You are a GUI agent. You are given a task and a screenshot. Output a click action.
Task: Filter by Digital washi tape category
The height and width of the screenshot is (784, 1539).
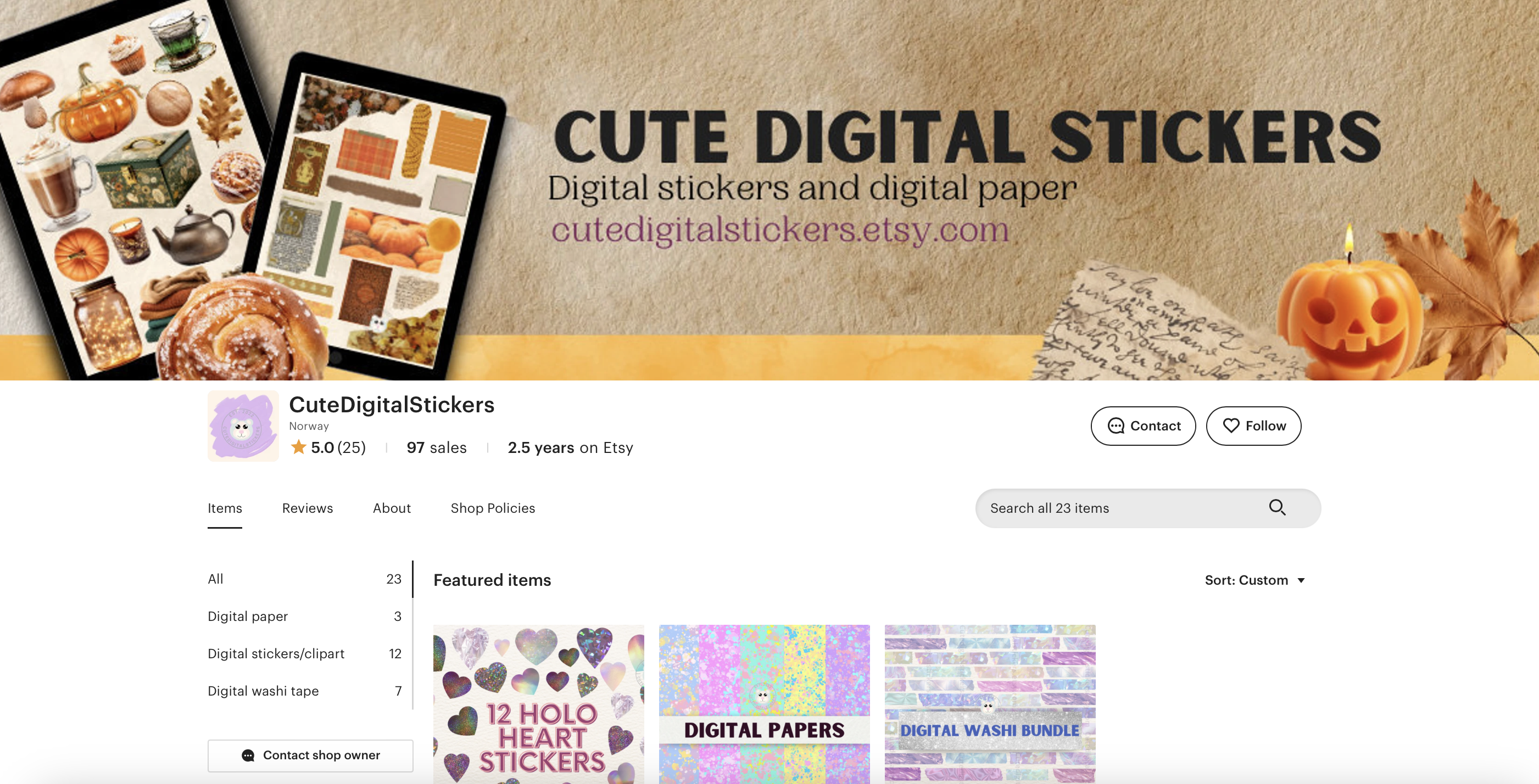point(305,691)
